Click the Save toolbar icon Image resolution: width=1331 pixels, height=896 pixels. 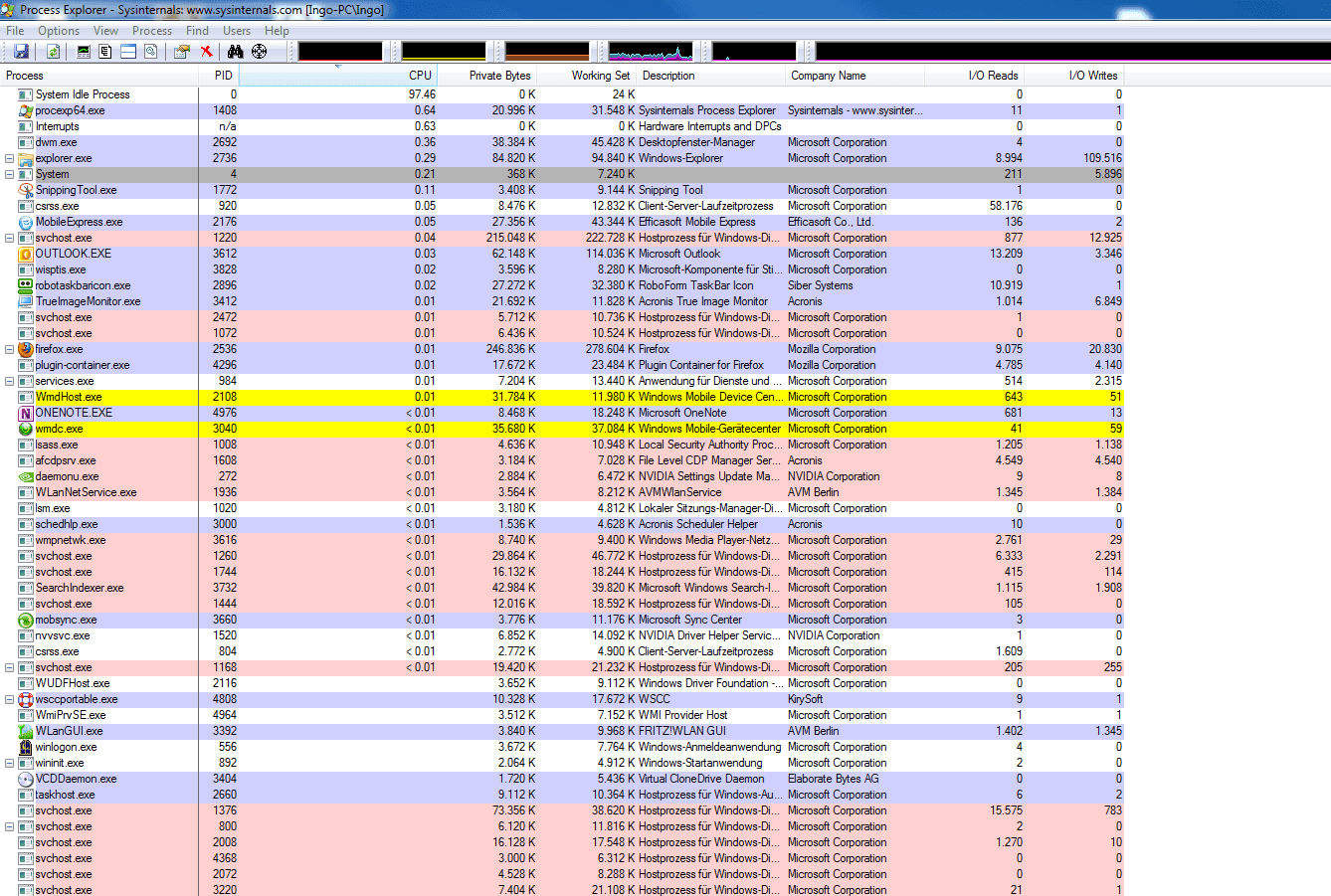pyautogui.click(x=21, y=52)
